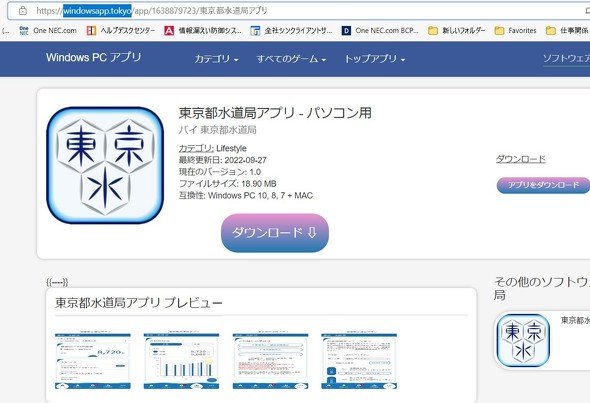Open the One NEC.com BCP bookmark
This screenshot has height=403, width=590.
point(380,30)
